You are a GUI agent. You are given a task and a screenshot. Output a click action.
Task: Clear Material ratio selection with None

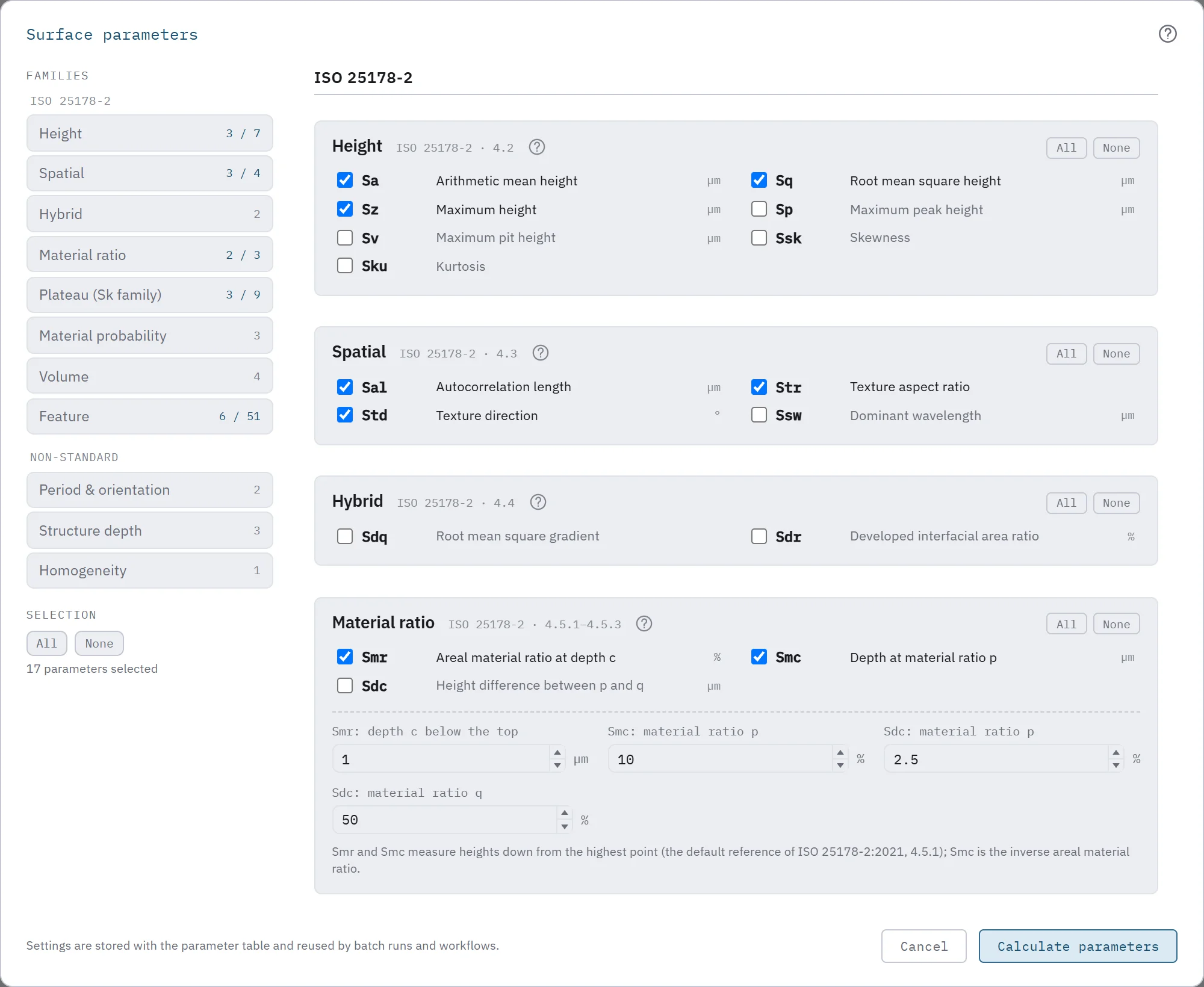tap(1116, 624)
